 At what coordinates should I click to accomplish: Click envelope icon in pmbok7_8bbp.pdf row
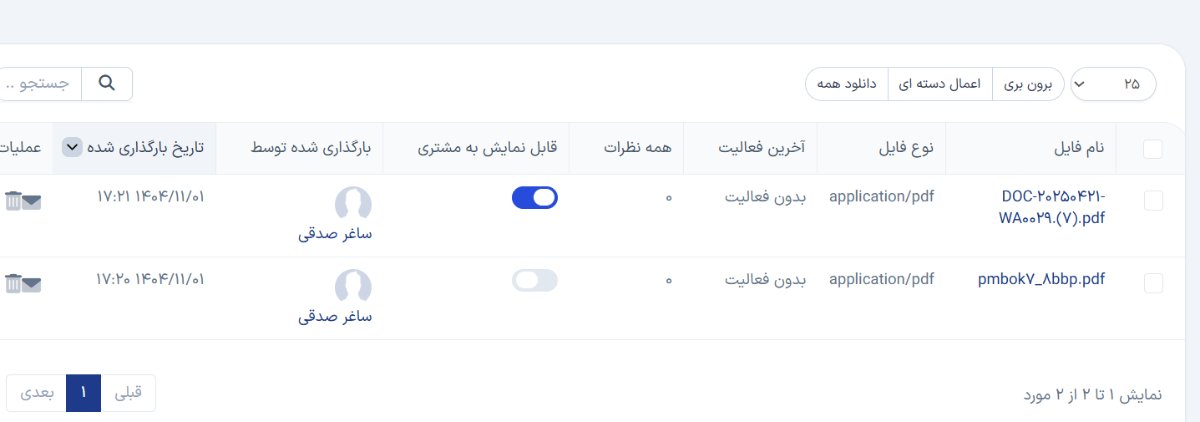[x=32, y=283]
